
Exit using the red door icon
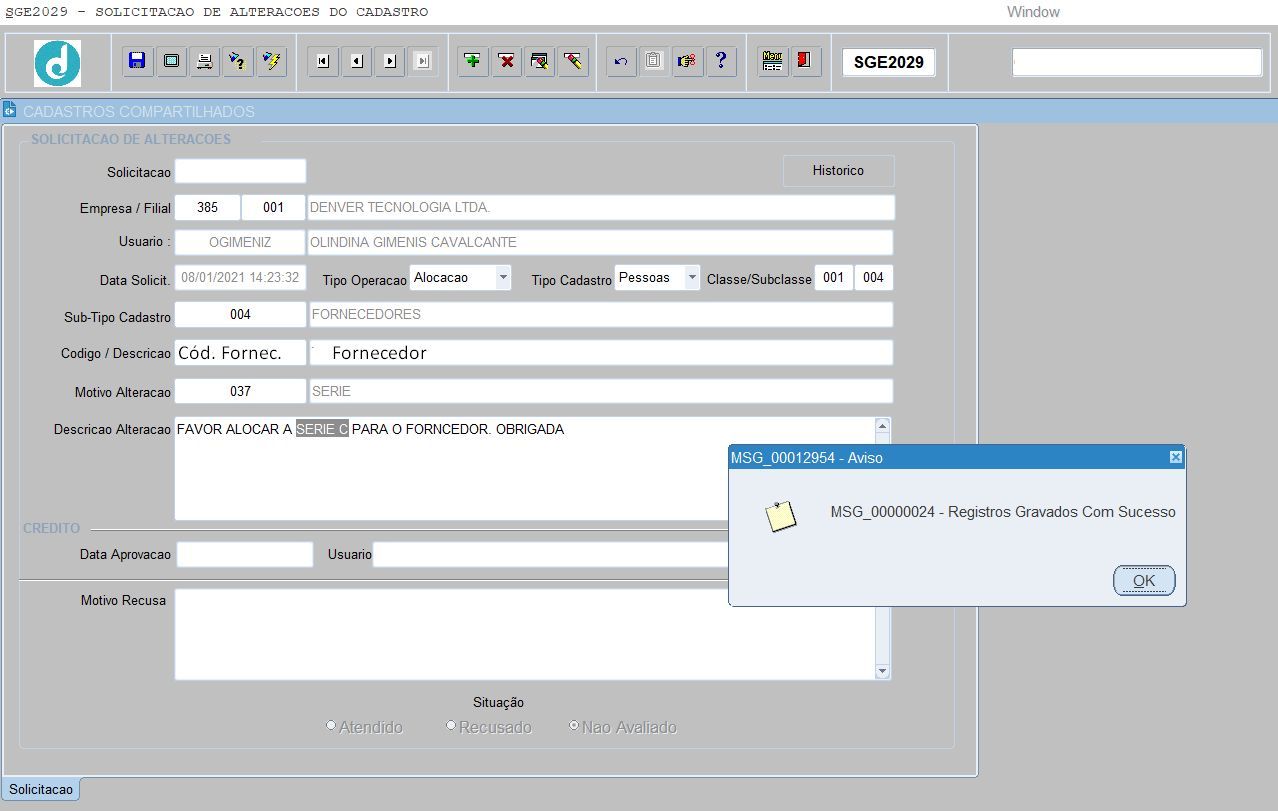point(806,61)
